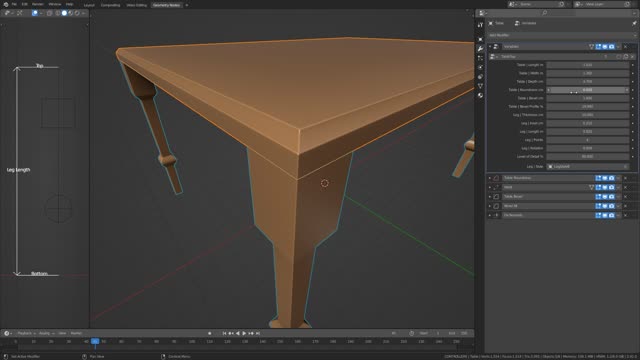Select wireframe viewport shading

tap(58, 13)
